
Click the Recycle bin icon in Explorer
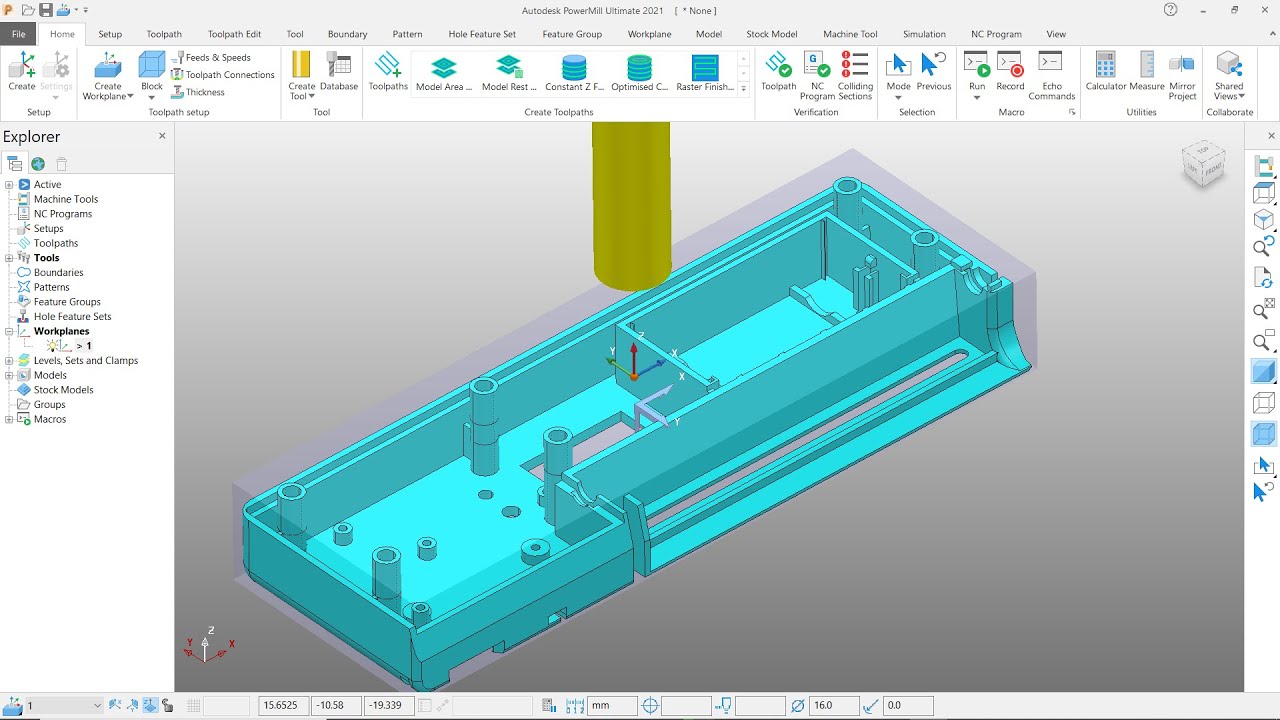pyautogui.click(x=61, y=164)
